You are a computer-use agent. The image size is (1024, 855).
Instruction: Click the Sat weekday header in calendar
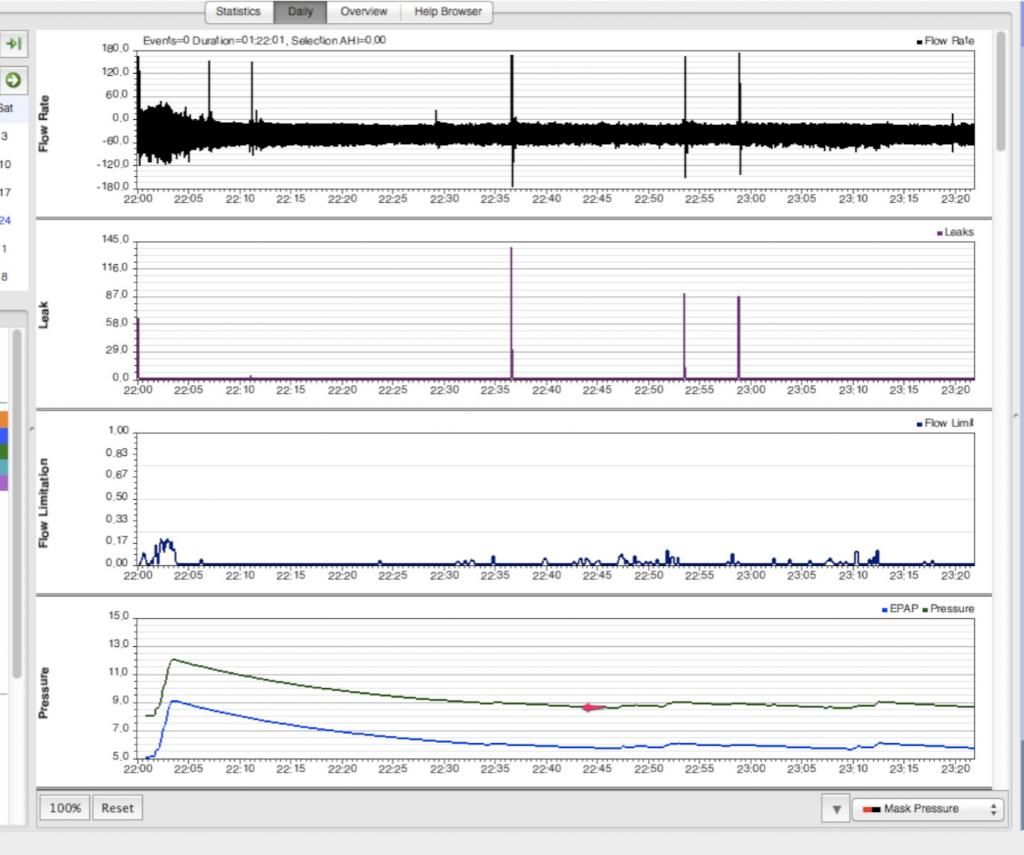coord(6,108)
